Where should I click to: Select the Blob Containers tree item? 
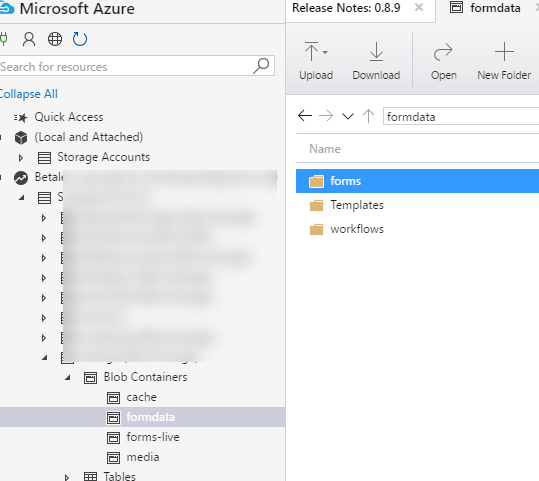pos(145,377)
